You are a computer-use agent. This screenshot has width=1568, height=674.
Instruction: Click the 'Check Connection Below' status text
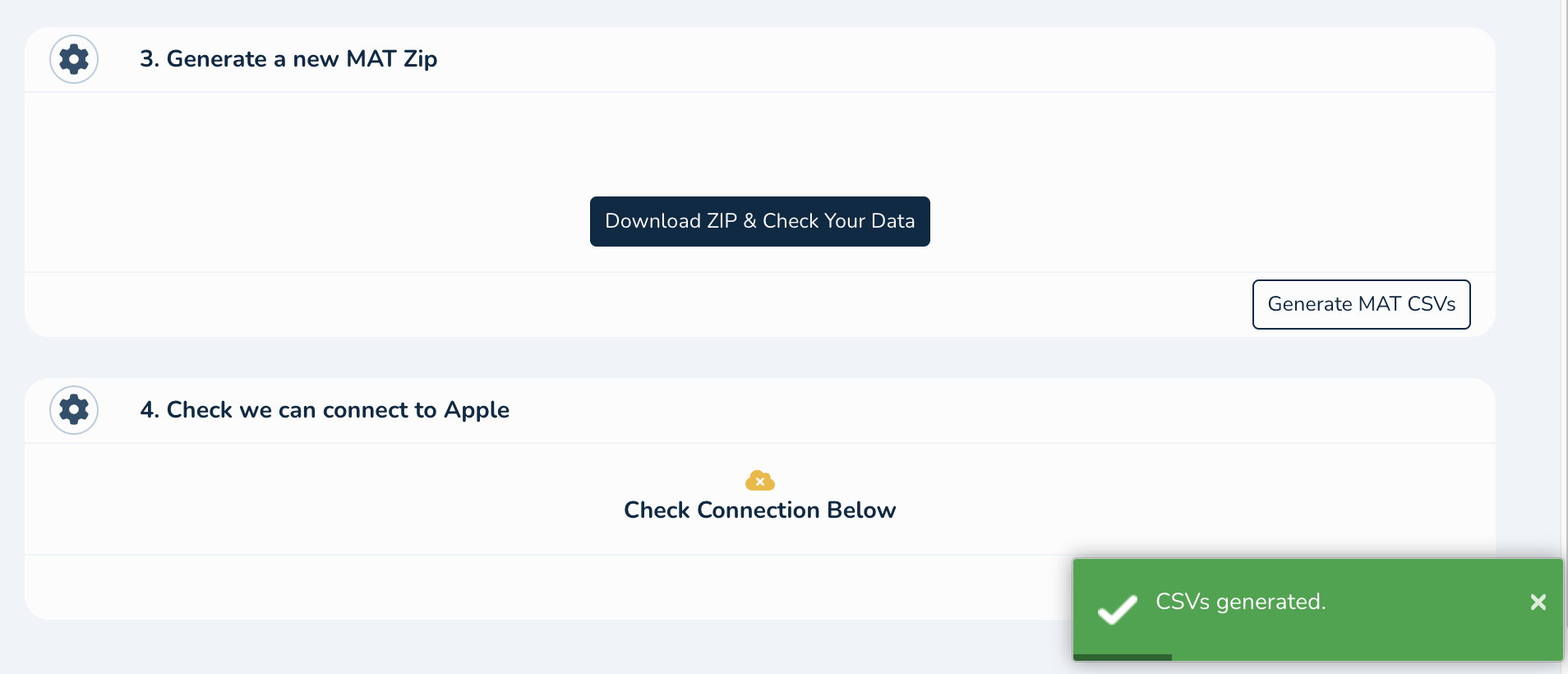759,510
